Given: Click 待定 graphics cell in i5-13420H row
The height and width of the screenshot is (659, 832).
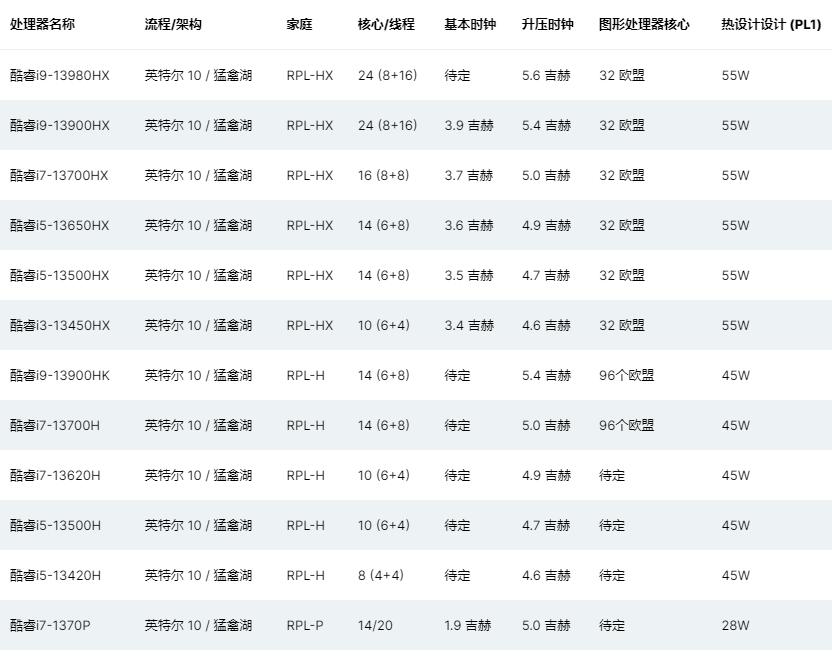Looking at the screenshot, I should point(612,576).
